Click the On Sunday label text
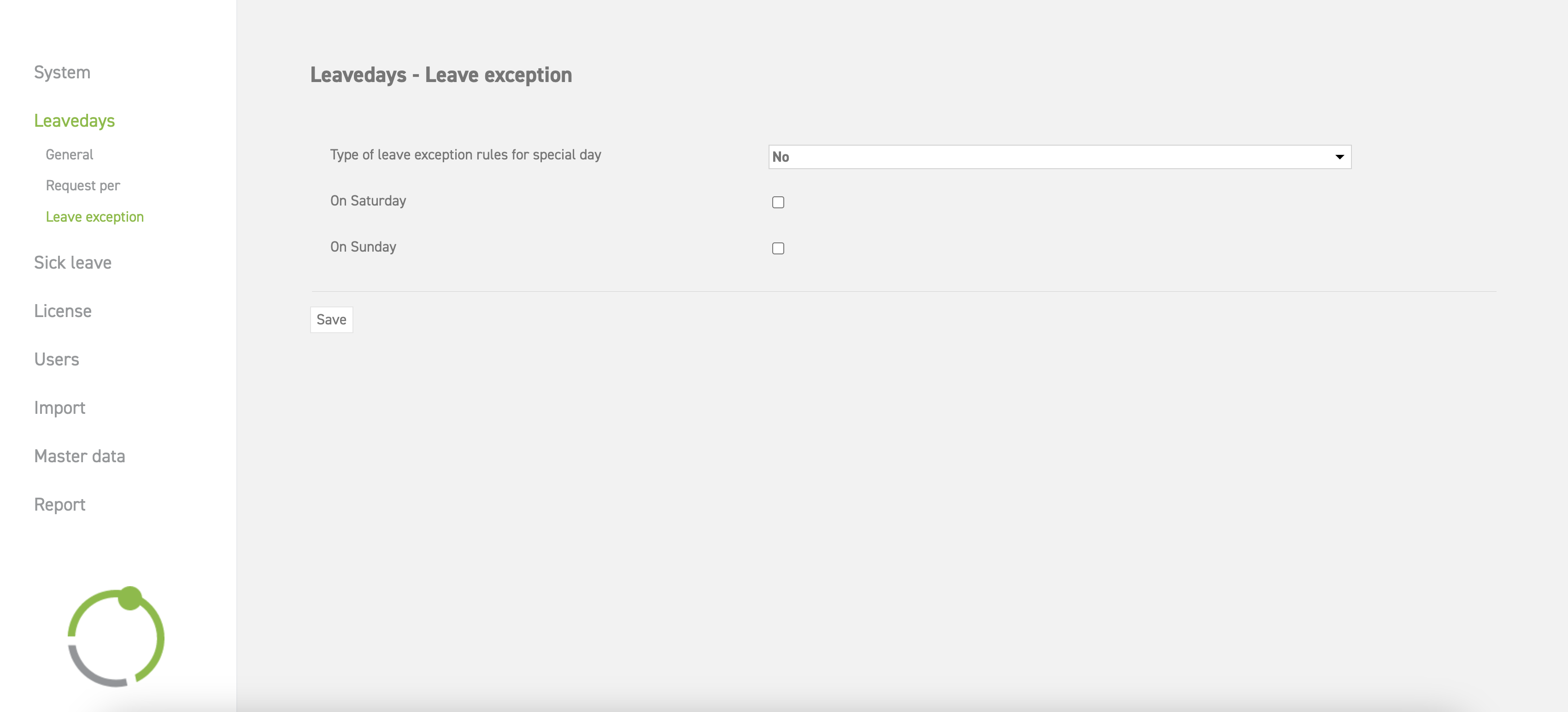Viewport: 1568px width, 712px height. click(364, 247)
